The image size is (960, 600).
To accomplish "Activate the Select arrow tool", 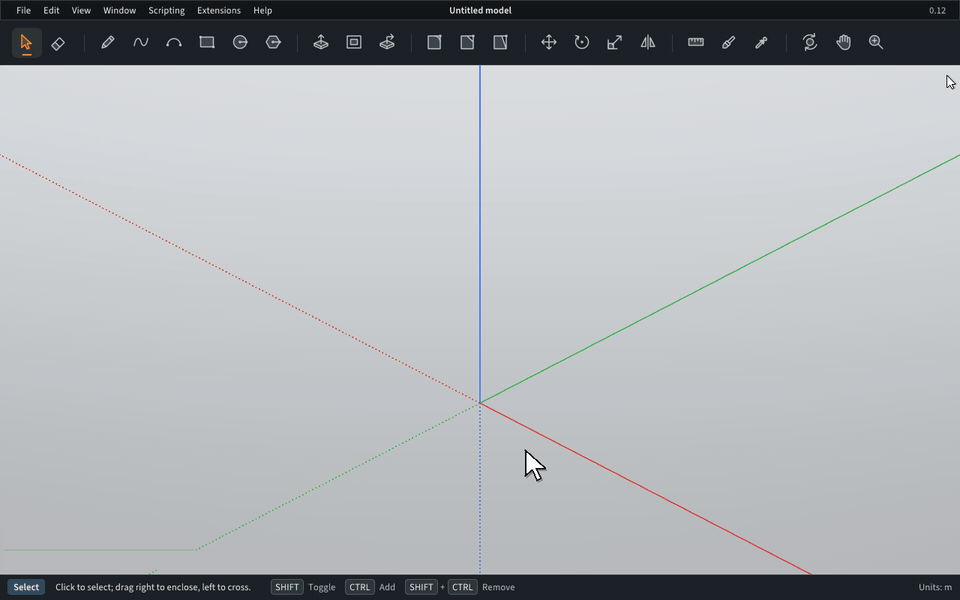I will (26, 42).
